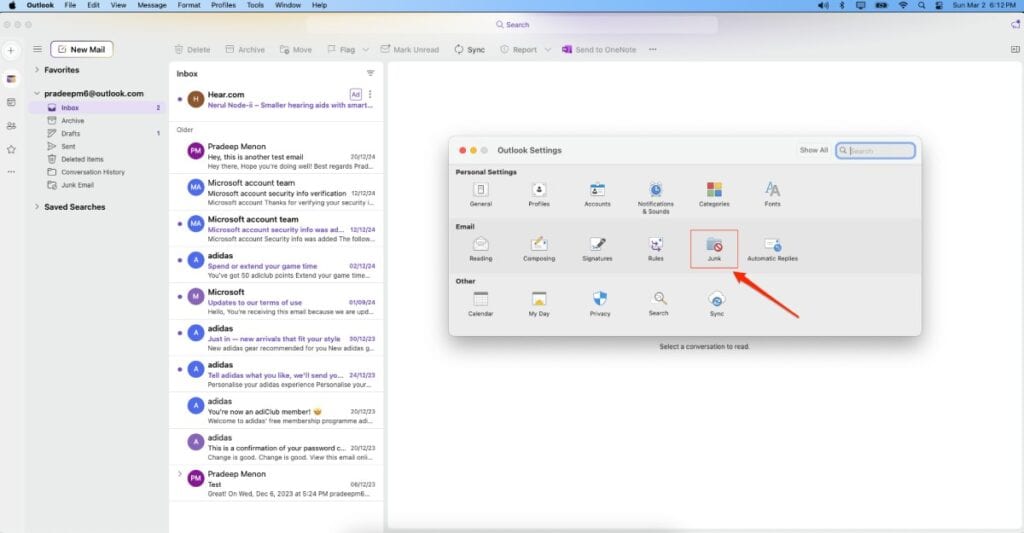Viewport: 1024px width, 533px height.
Task: Click Archive in the toolbar
Action: point(245,50)
